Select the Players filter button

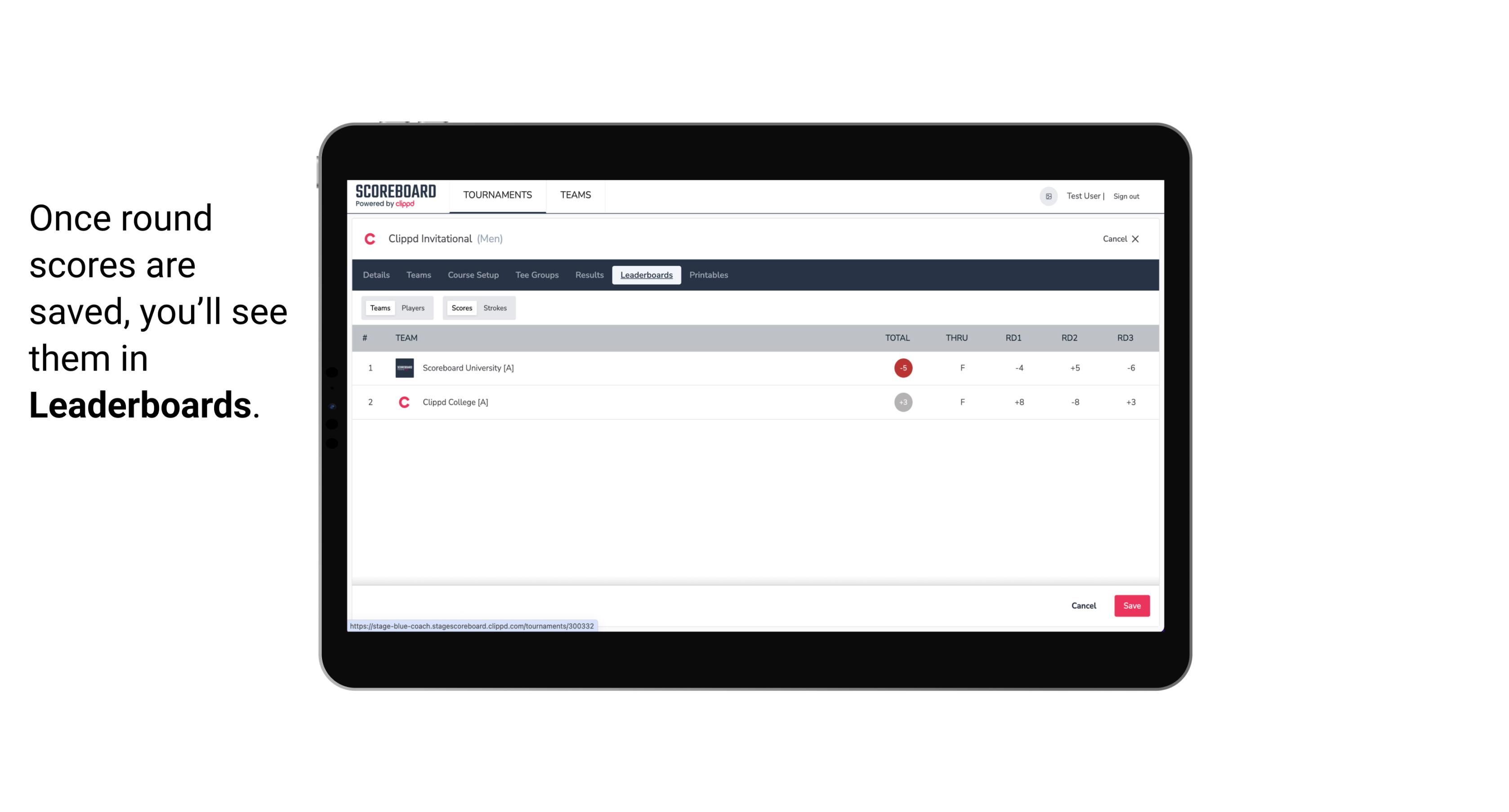point(413,308)
